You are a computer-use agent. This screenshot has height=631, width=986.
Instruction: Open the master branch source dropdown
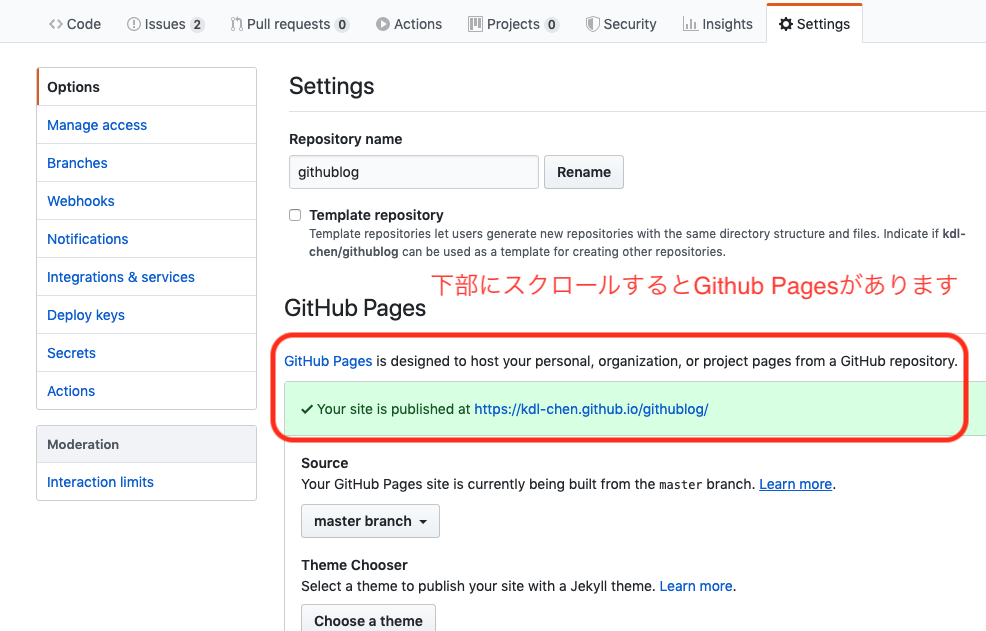[x=370, y=521]
